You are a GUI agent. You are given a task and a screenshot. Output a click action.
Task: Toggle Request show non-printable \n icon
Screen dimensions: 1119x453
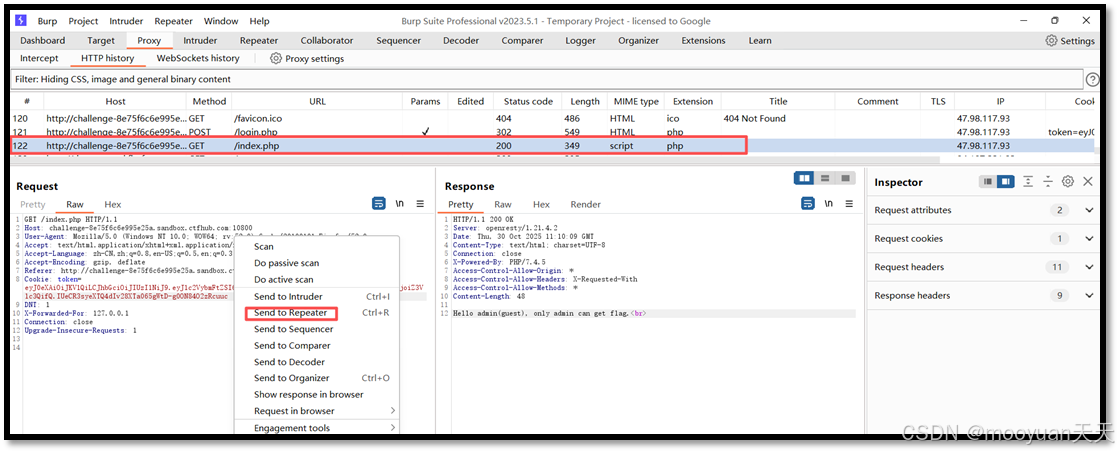click(400, 203)
